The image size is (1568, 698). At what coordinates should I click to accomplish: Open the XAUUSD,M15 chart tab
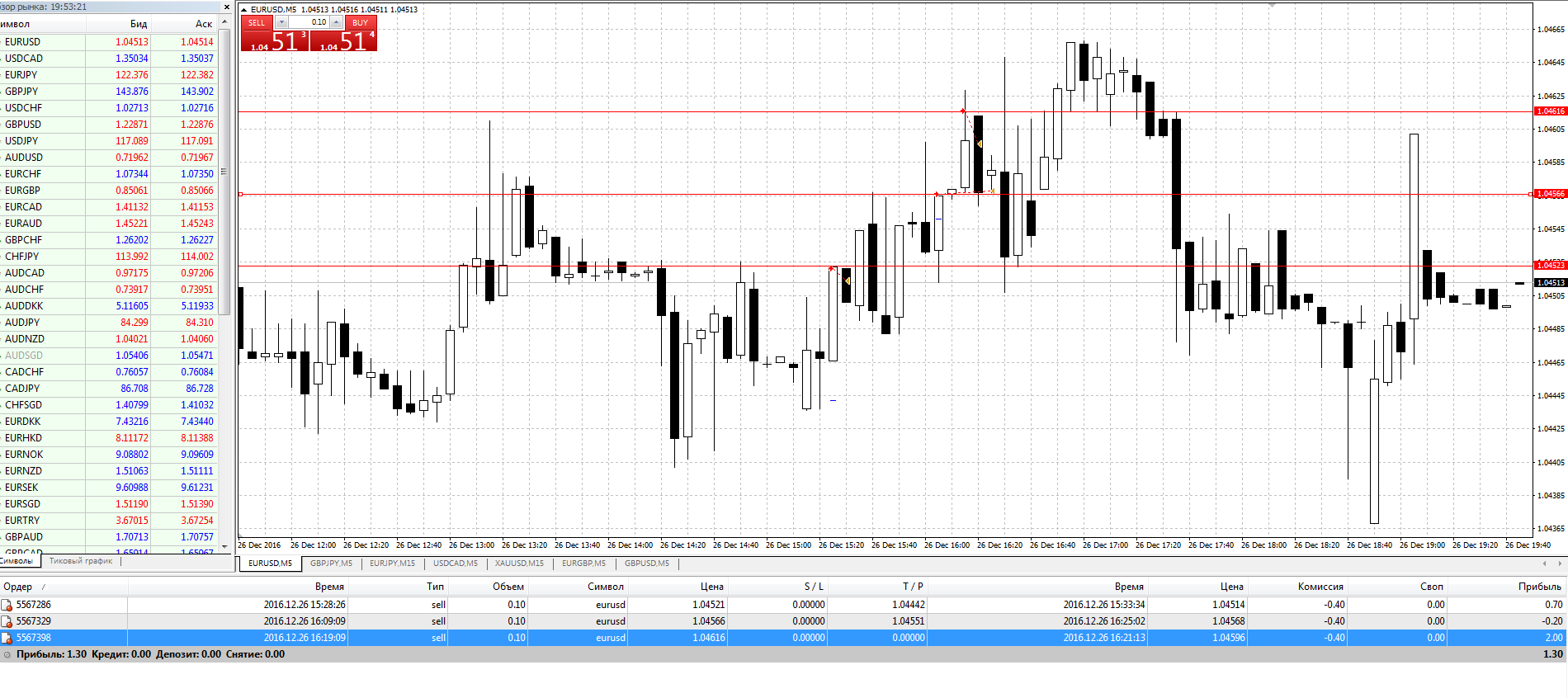coord(519,564)
